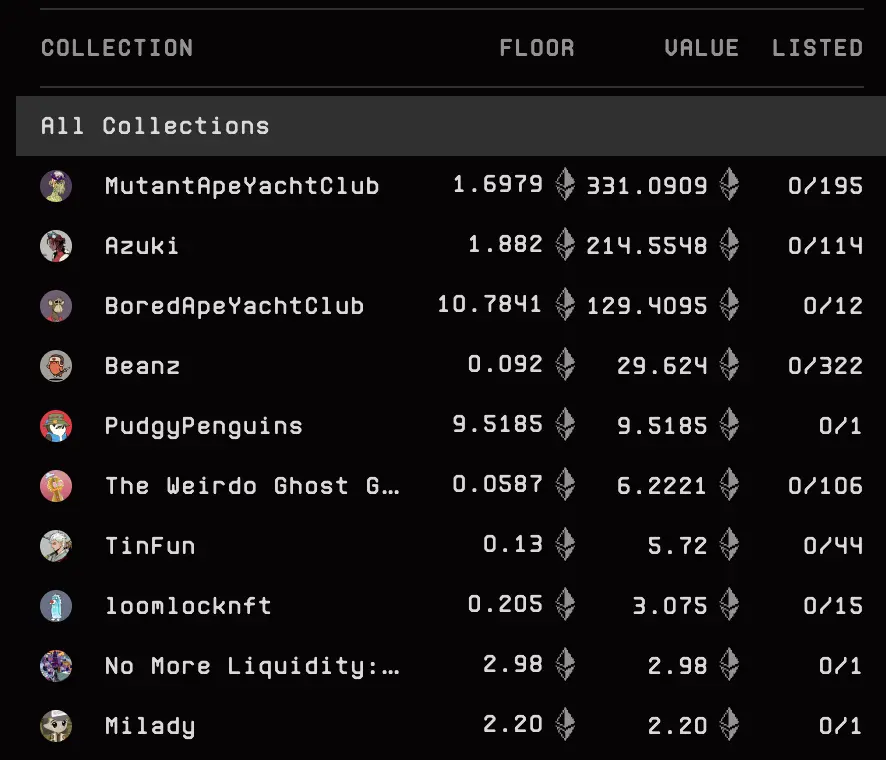The height and width of the screenshot is (760, 886).
Task: Click the ETH icon beside value 6.2221
Action: pos(729,484)
